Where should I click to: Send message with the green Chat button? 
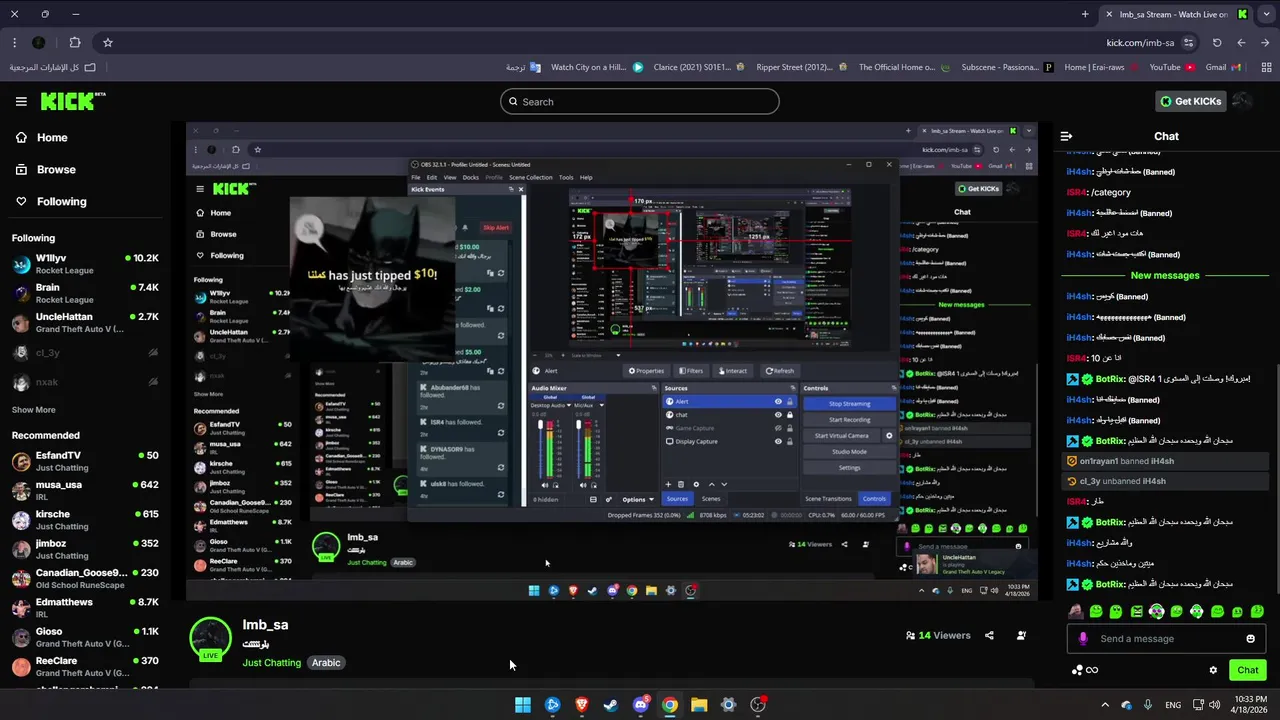pos(1248,670)
